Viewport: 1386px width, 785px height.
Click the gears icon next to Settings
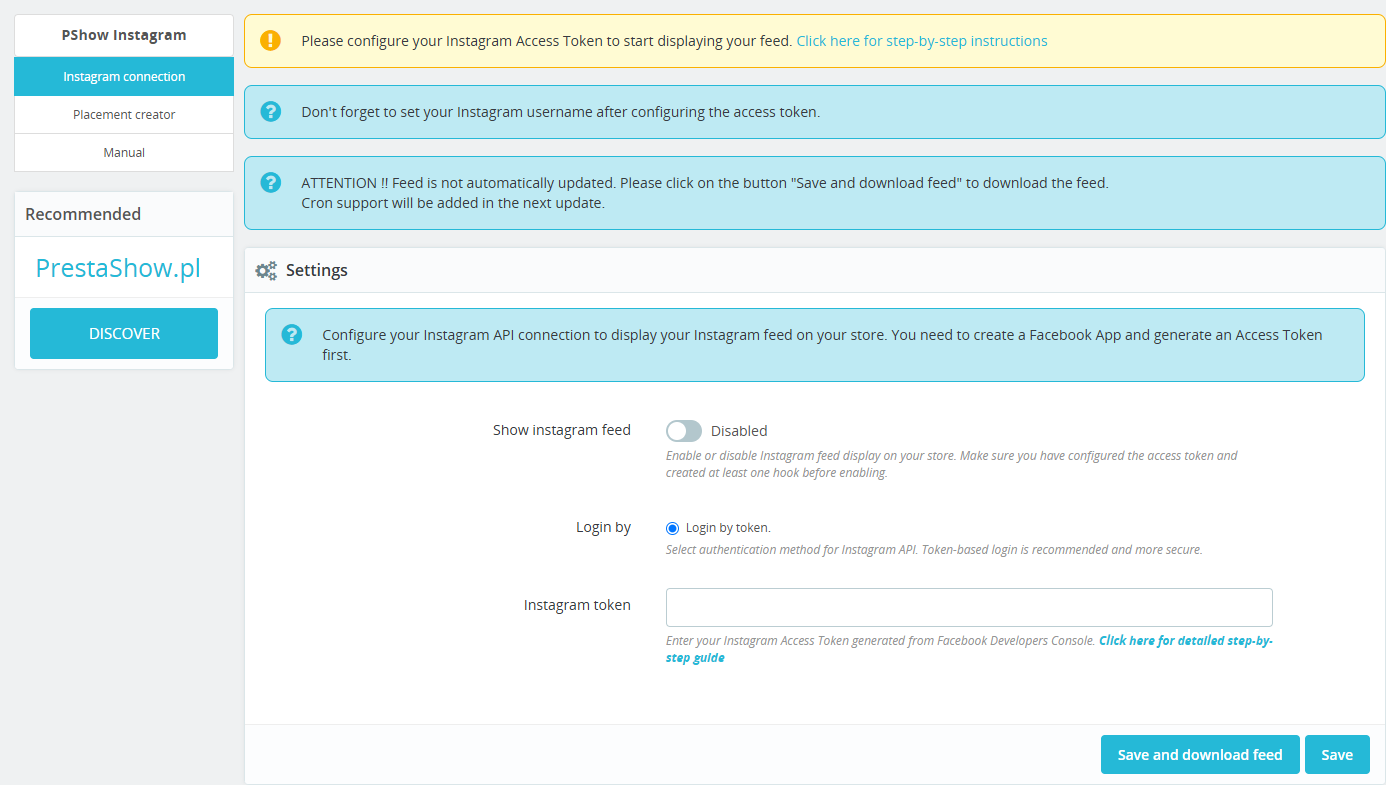(x=266, y=271)
